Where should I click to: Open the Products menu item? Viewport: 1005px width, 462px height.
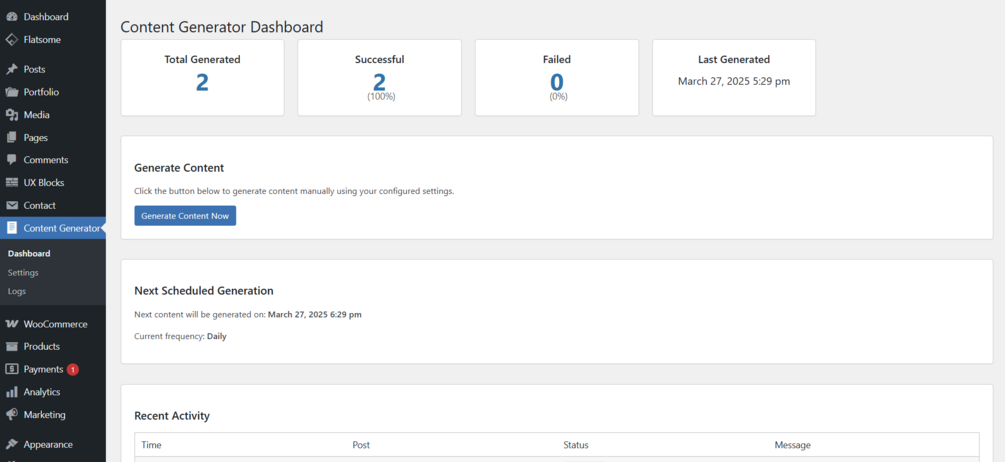[x=41, y=347]
